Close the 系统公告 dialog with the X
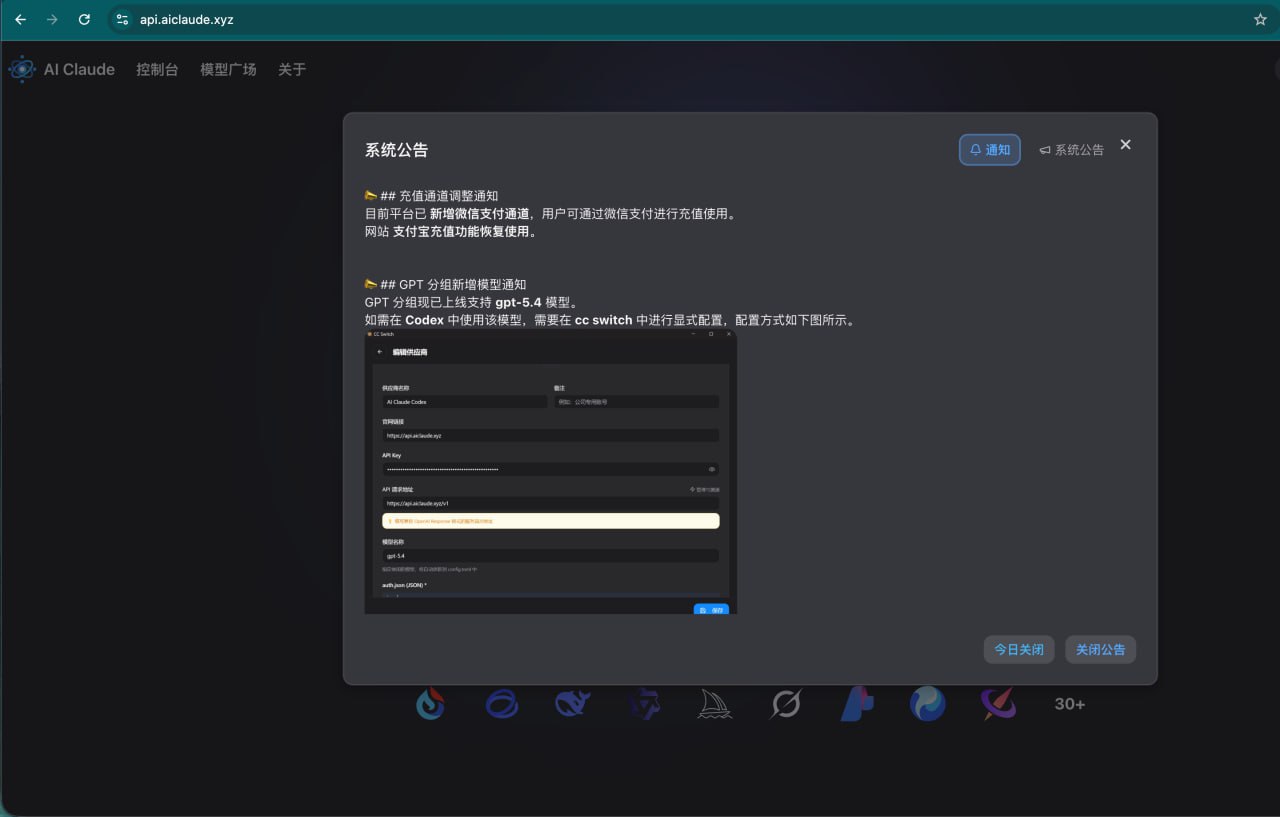The width and height of the screenshot is (1280, 817). [1126, 145]
